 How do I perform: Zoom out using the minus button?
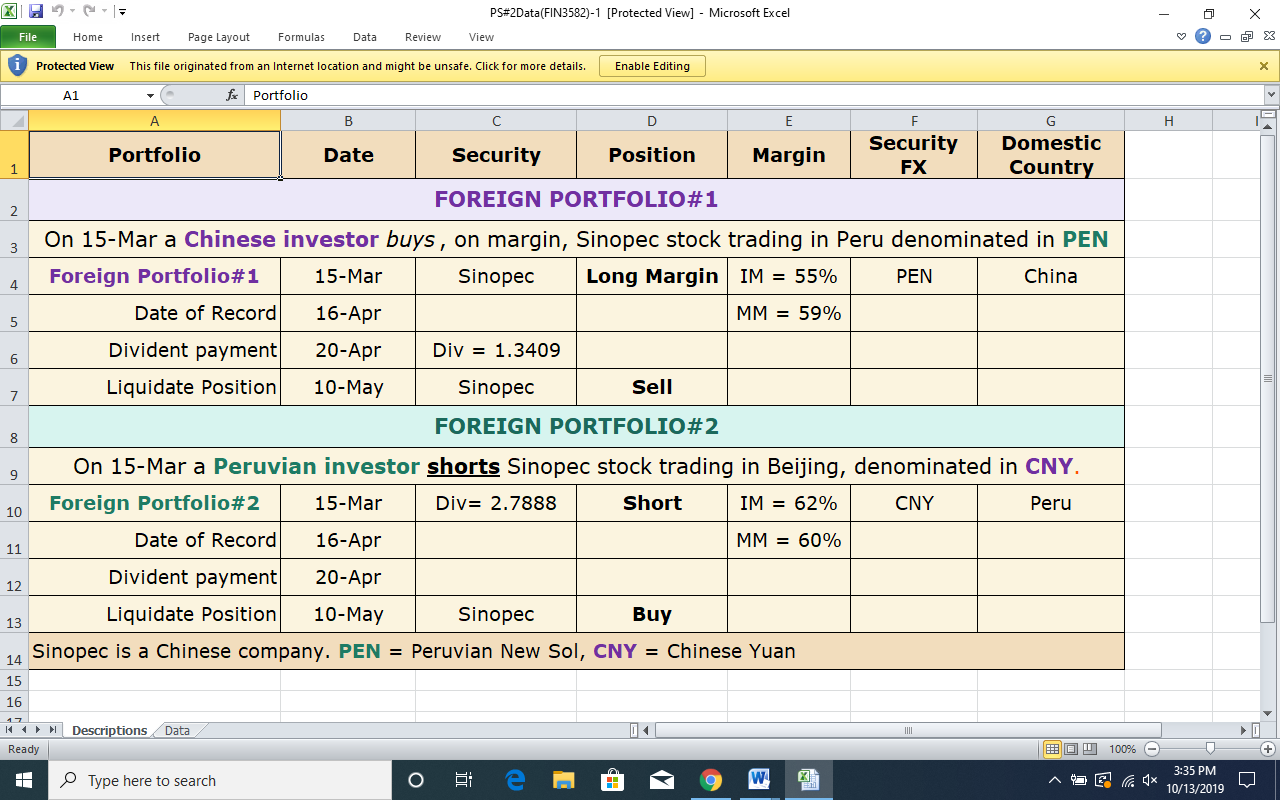[1151, 748]
